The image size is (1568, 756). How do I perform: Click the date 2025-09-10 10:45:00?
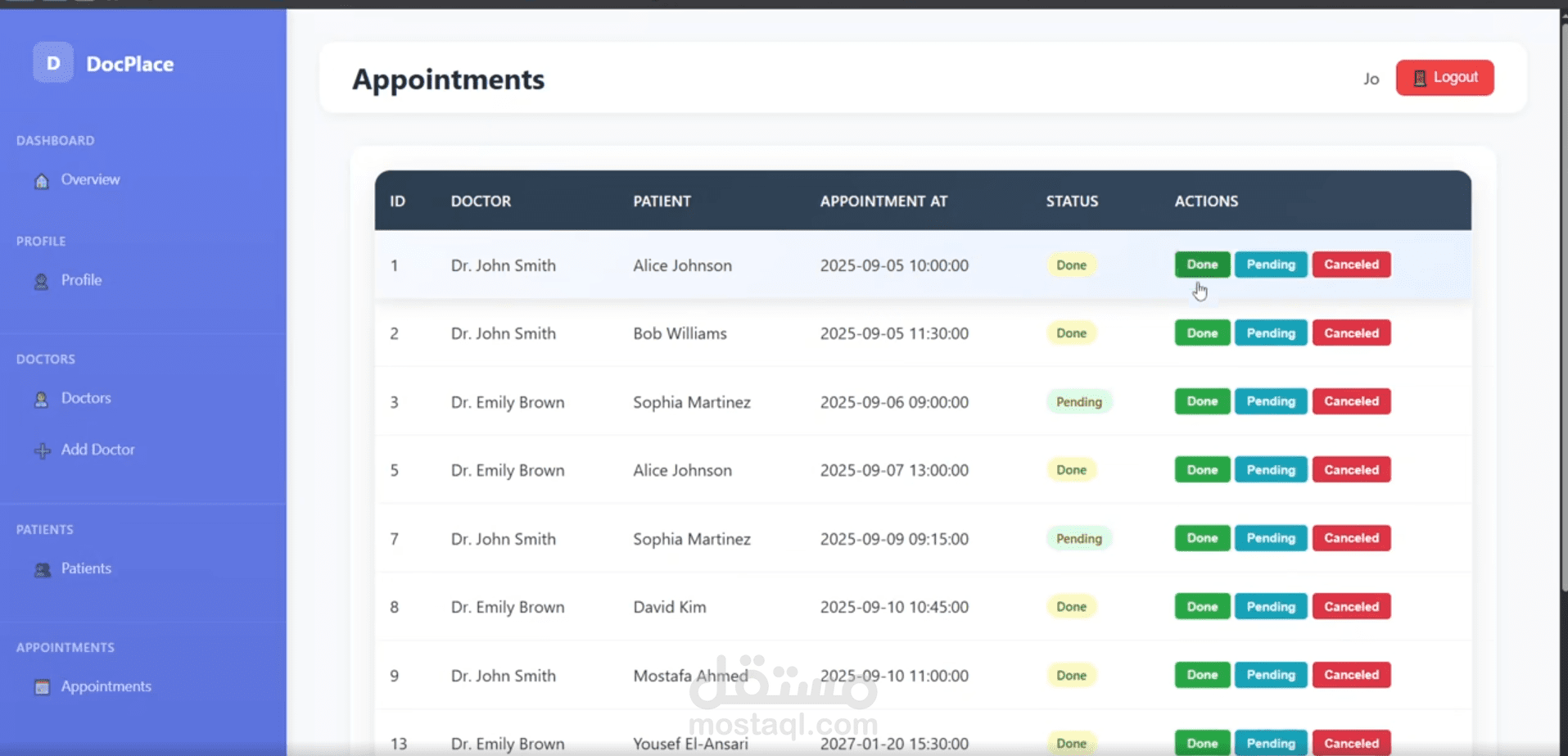[x=894, y=607]
